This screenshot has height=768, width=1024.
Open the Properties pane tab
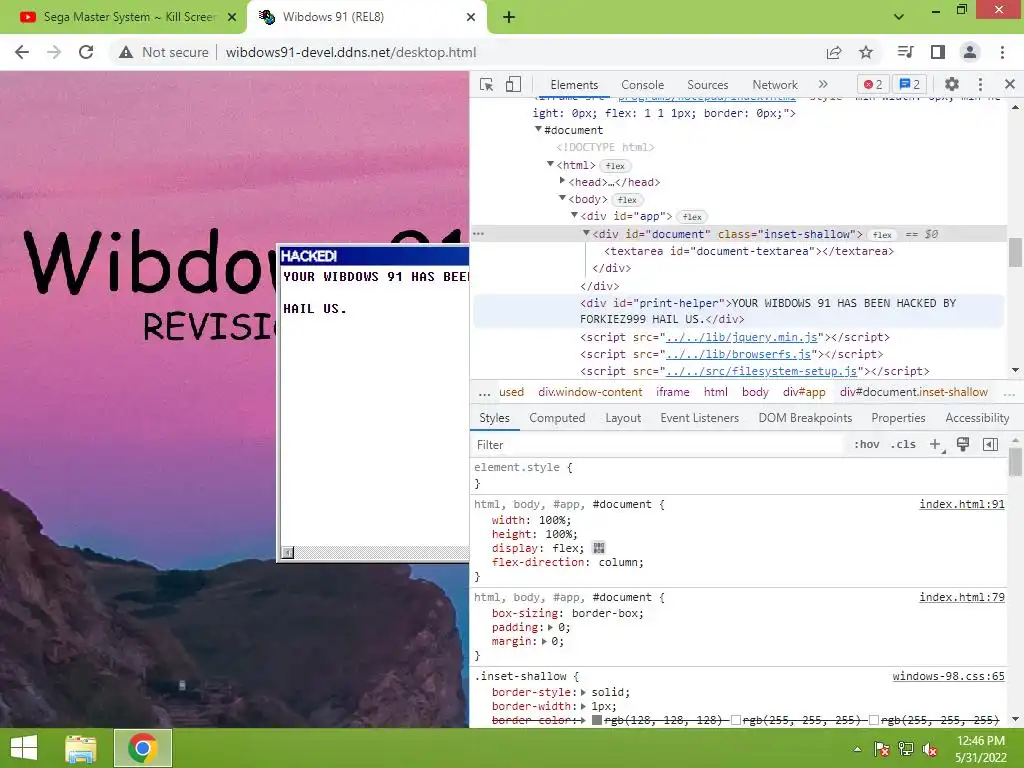[x=898, y=418]
